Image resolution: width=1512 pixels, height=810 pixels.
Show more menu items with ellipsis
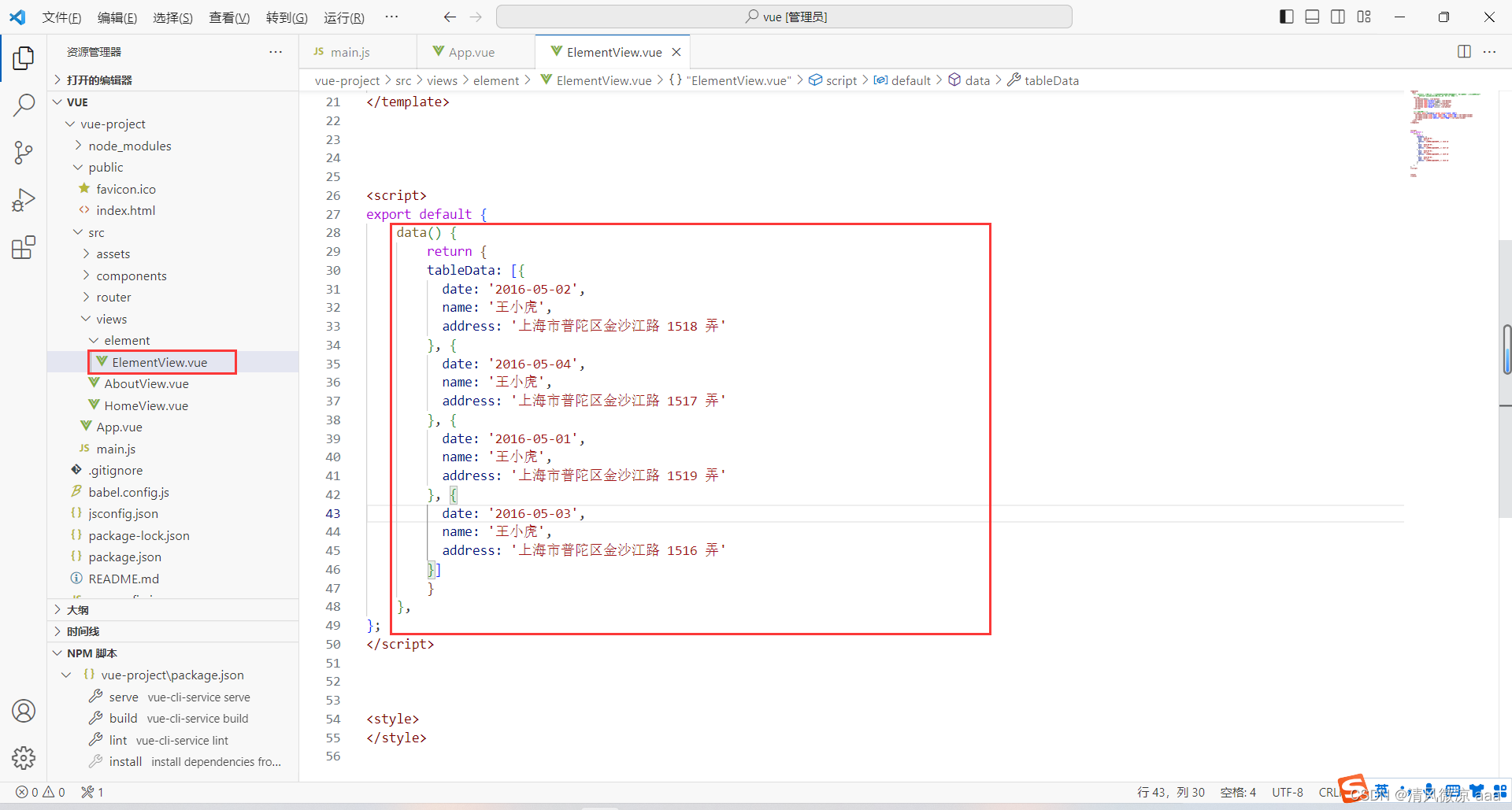(391, 17)
